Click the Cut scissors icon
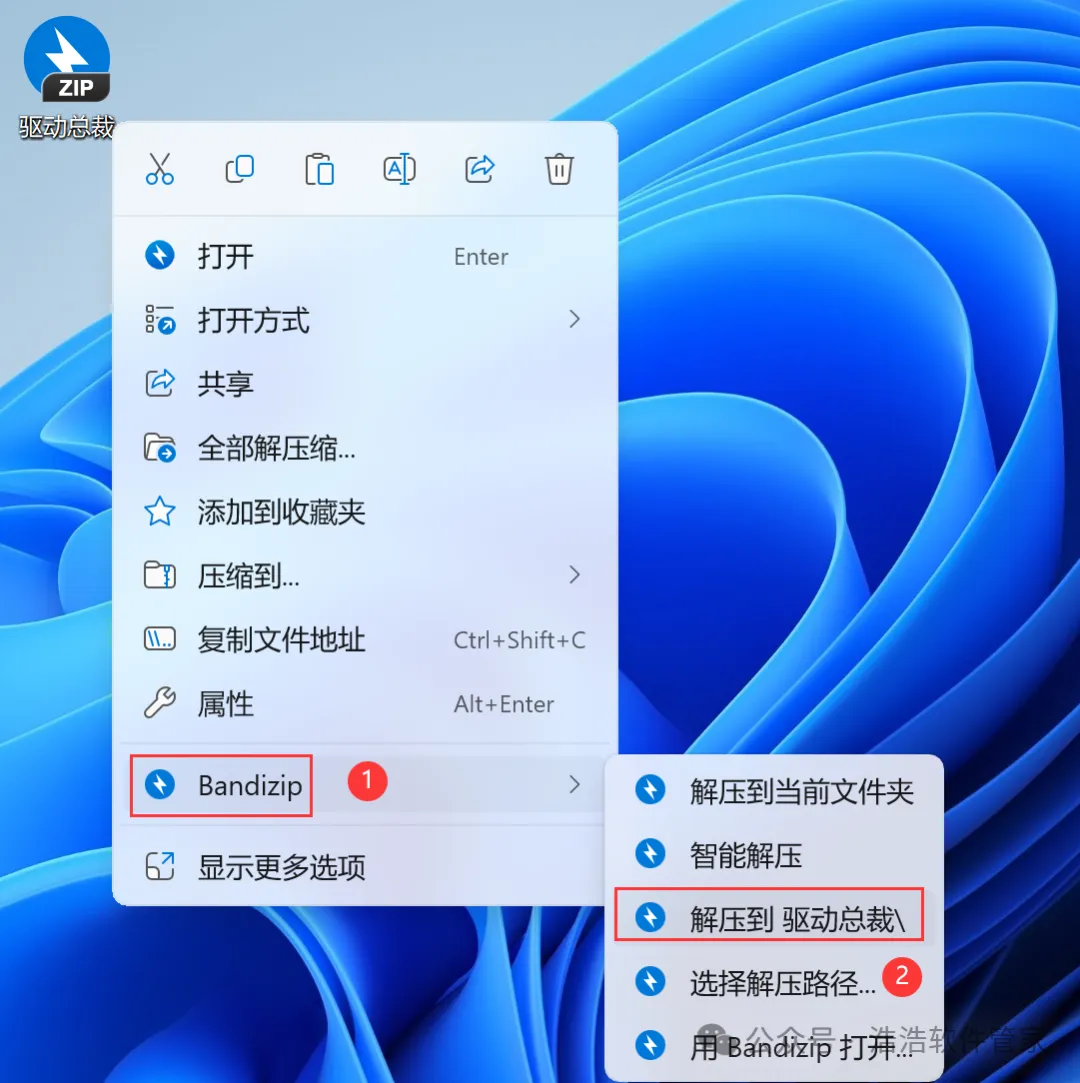Screen dimensions: 1080x1083 point(160,169)
